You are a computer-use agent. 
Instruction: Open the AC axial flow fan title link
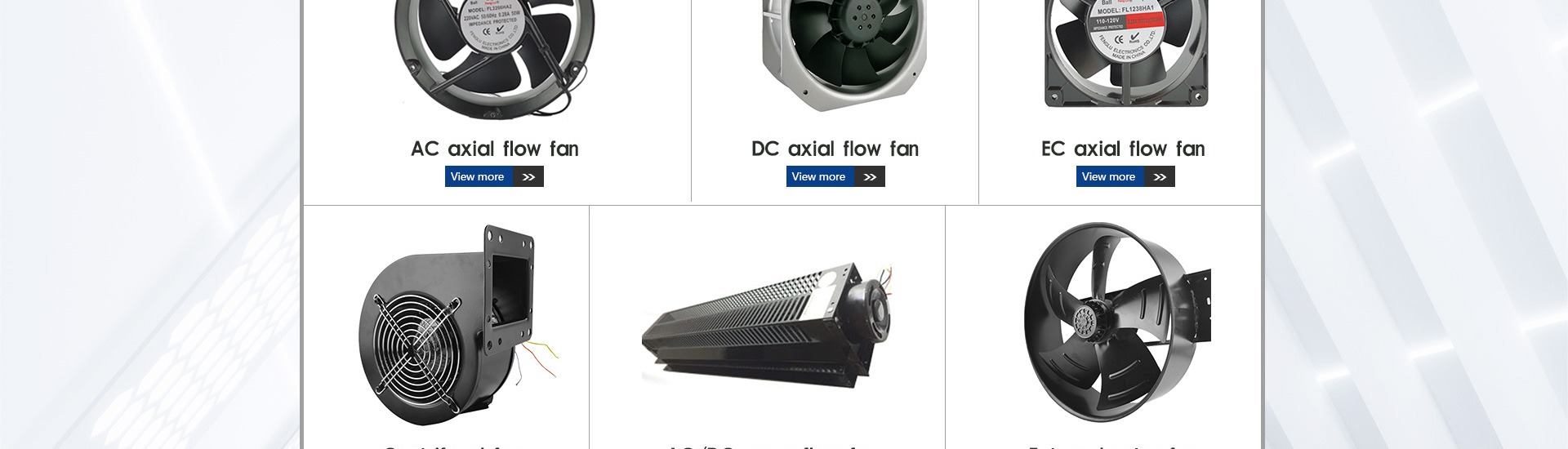[x=495, y=149]
